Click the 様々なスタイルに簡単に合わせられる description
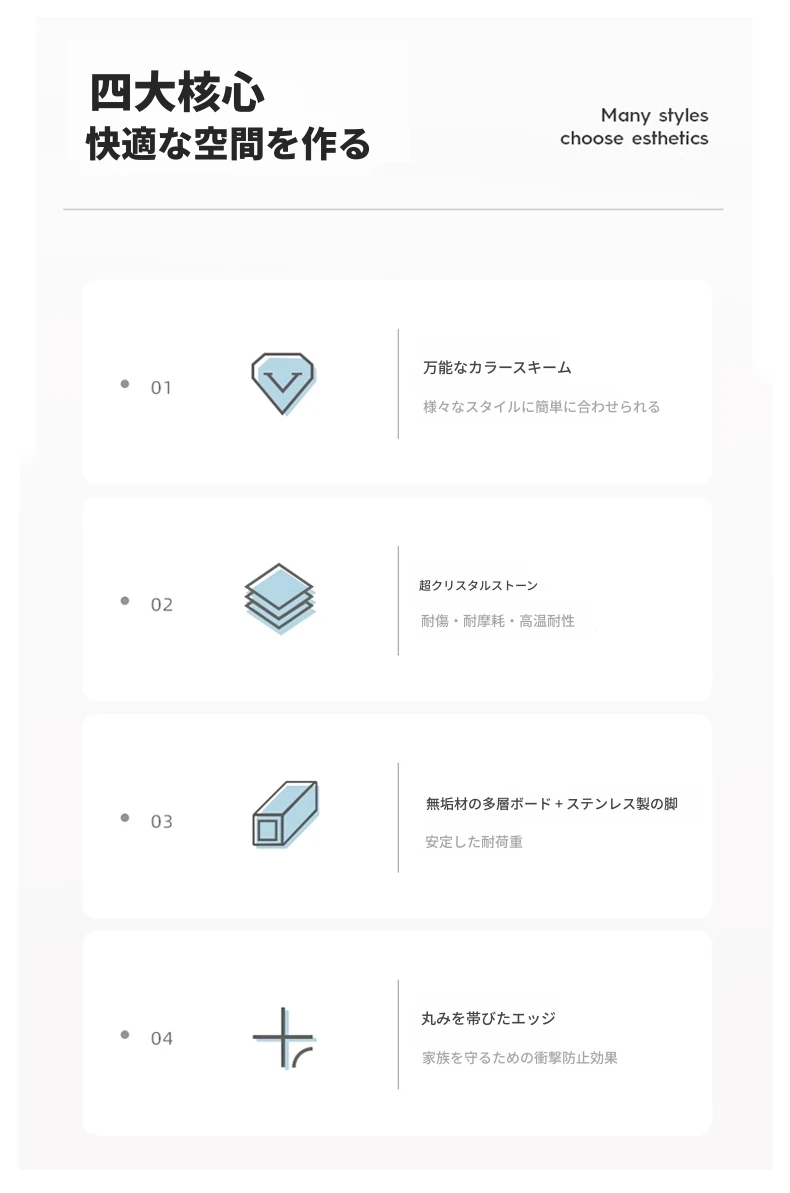Screen dimensions: 790x1193 point(541,407)
